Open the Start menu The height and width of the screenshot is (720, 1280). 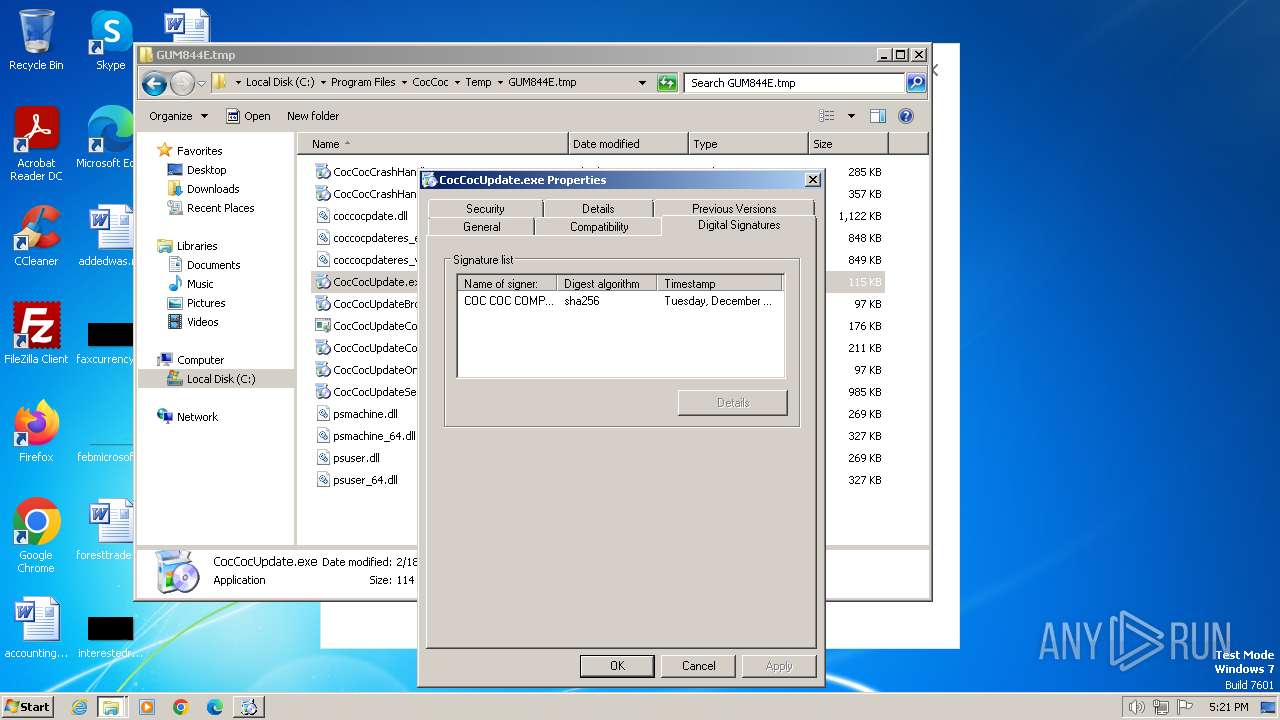(x=28, y=707)
